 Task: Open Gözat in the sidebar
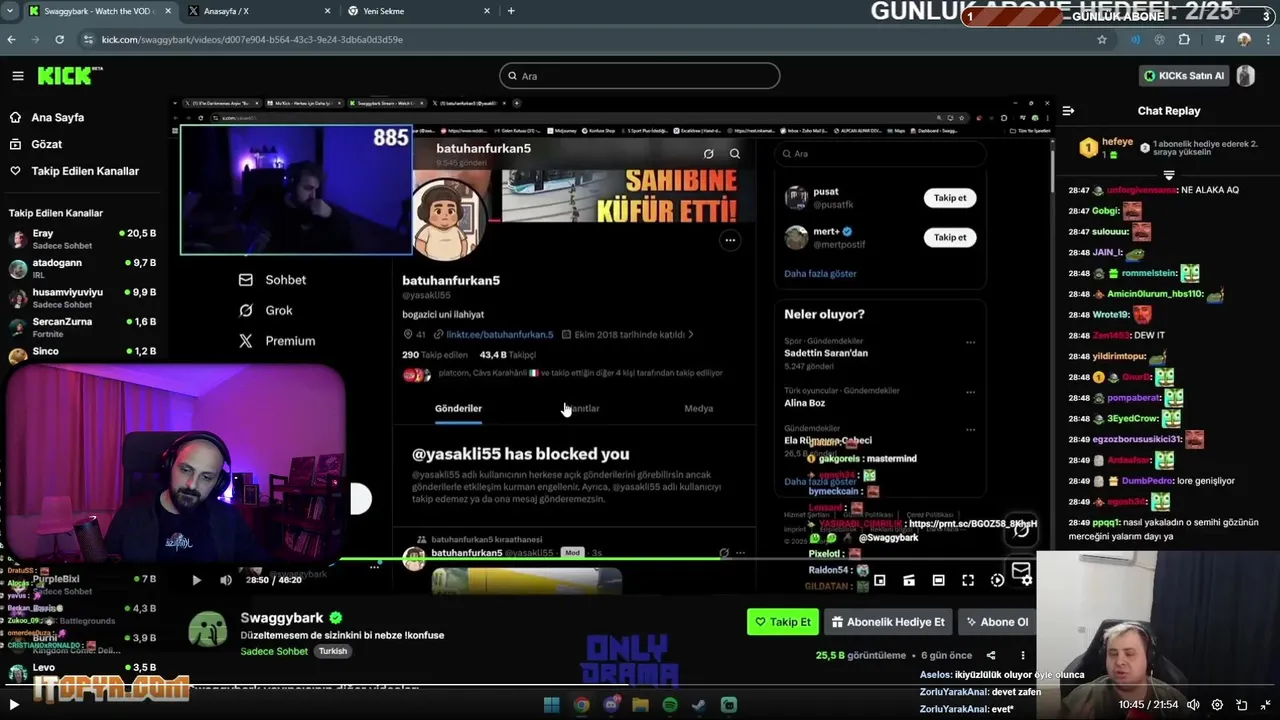tap(46, 144)
